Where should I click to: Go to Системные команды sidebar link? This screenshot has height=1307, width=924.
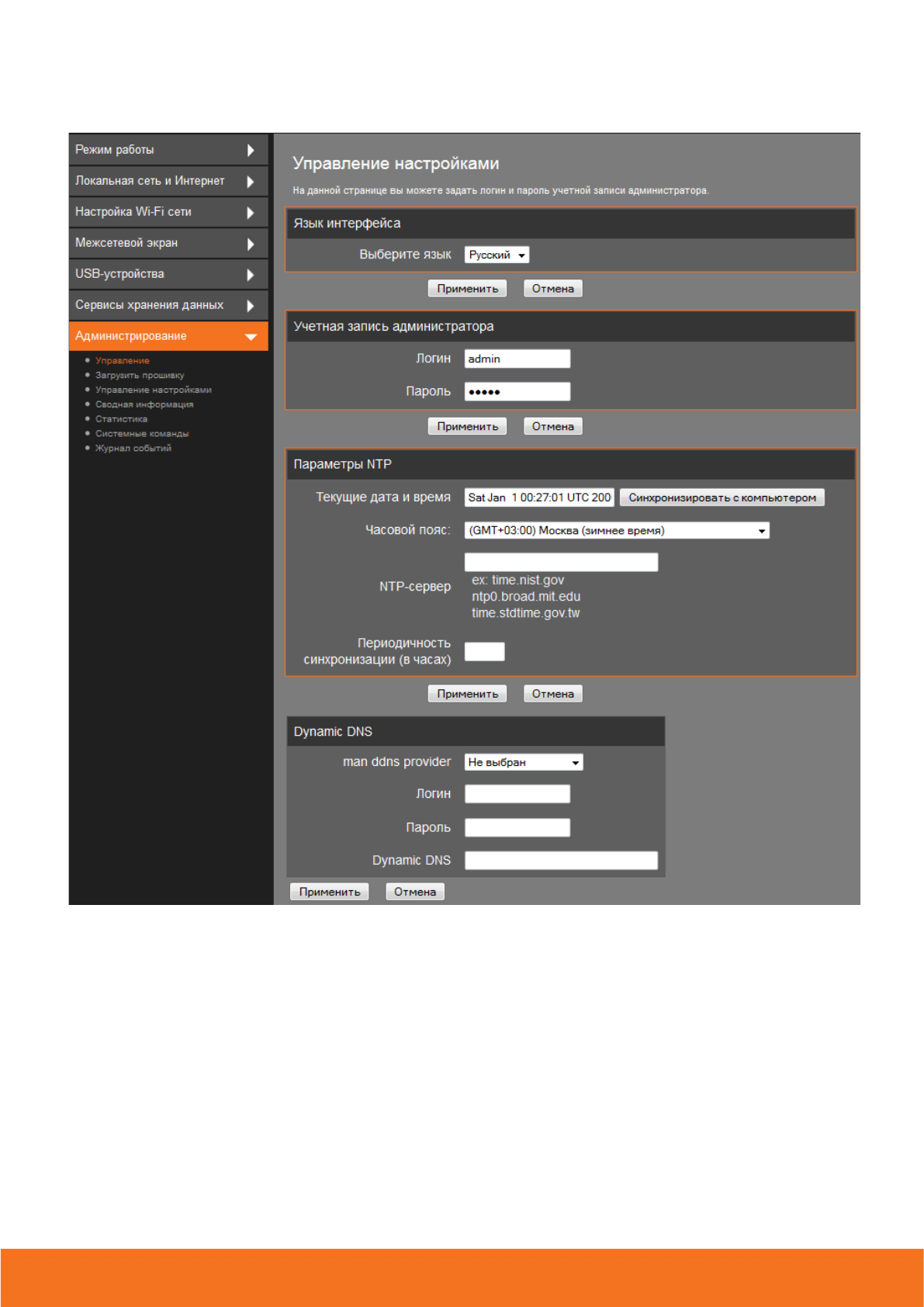142,434
